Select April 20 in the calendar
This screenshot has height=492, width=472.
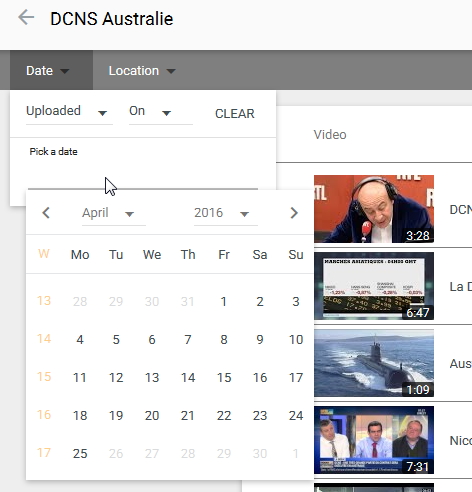pos(152,415)
